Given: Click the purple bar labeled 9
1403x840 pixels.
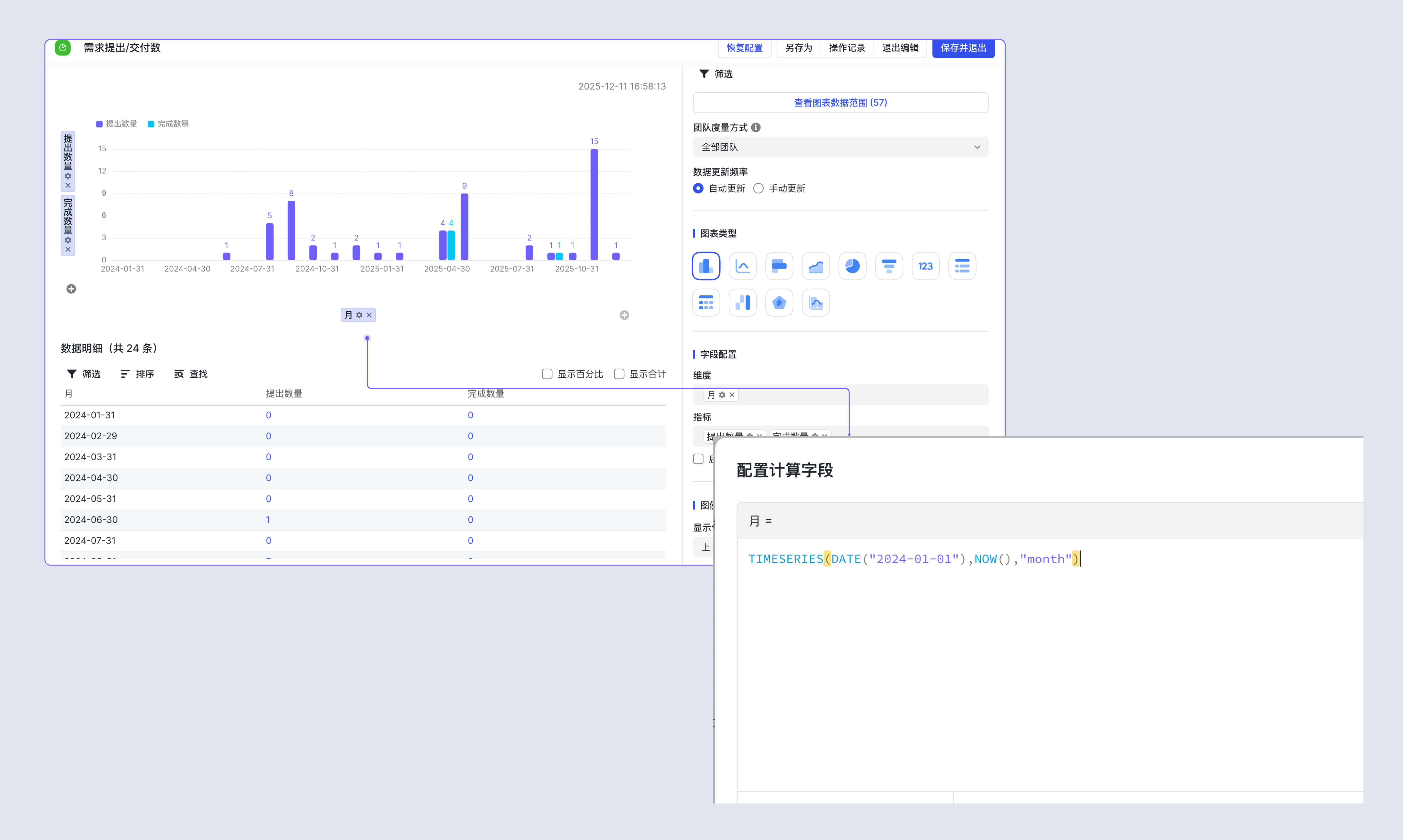Looking at the screenshot, I should (464, 227).
